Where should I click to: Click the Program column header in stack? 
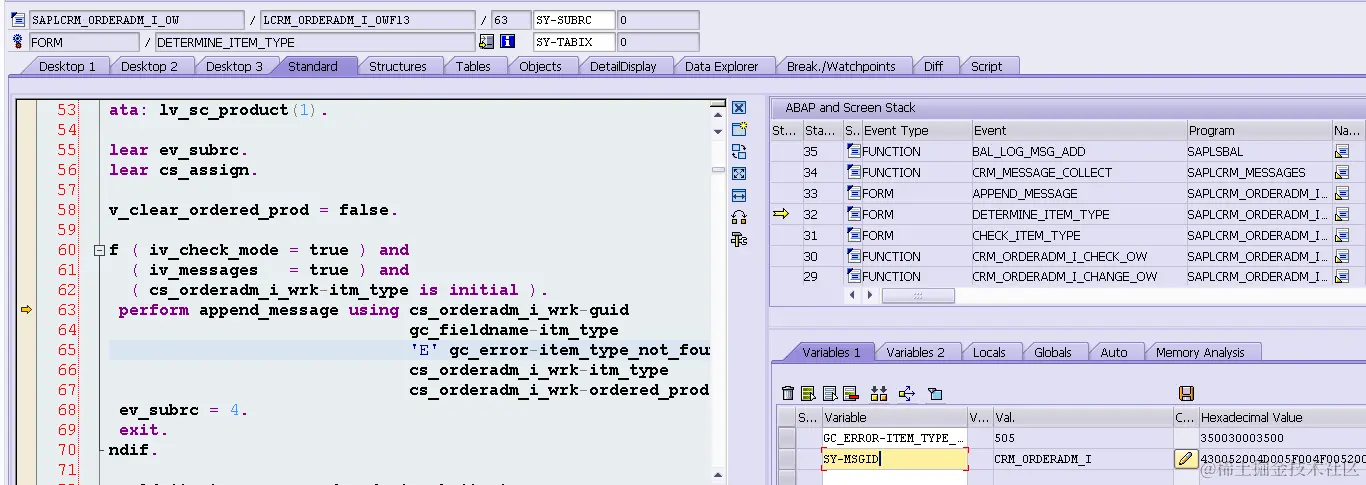[1258, 130]
